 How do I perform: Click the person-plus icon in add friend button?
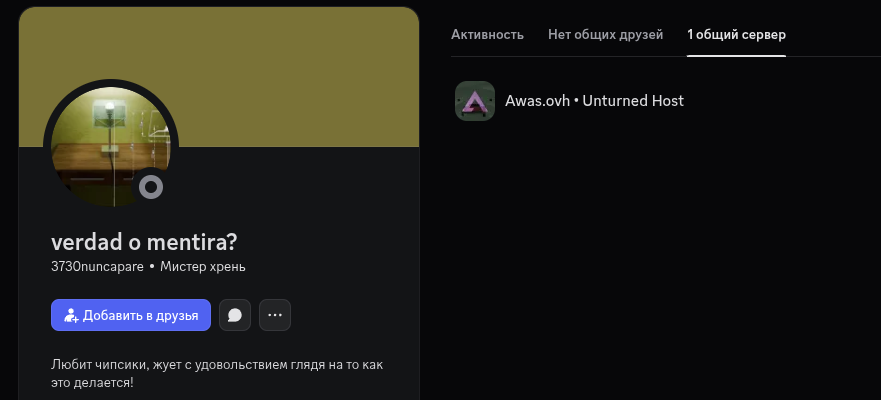click(71, 315)
